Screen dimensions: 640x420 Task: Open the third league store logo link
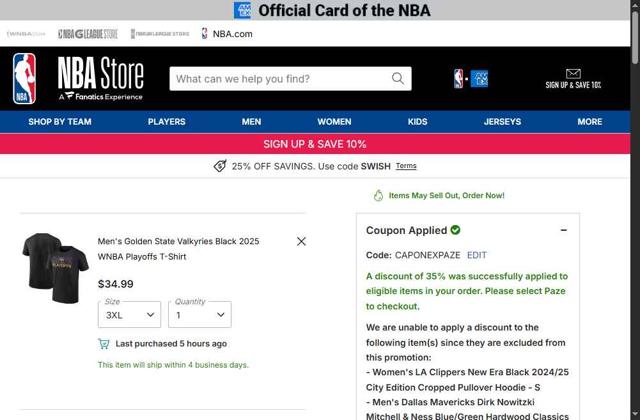(160, 34)
